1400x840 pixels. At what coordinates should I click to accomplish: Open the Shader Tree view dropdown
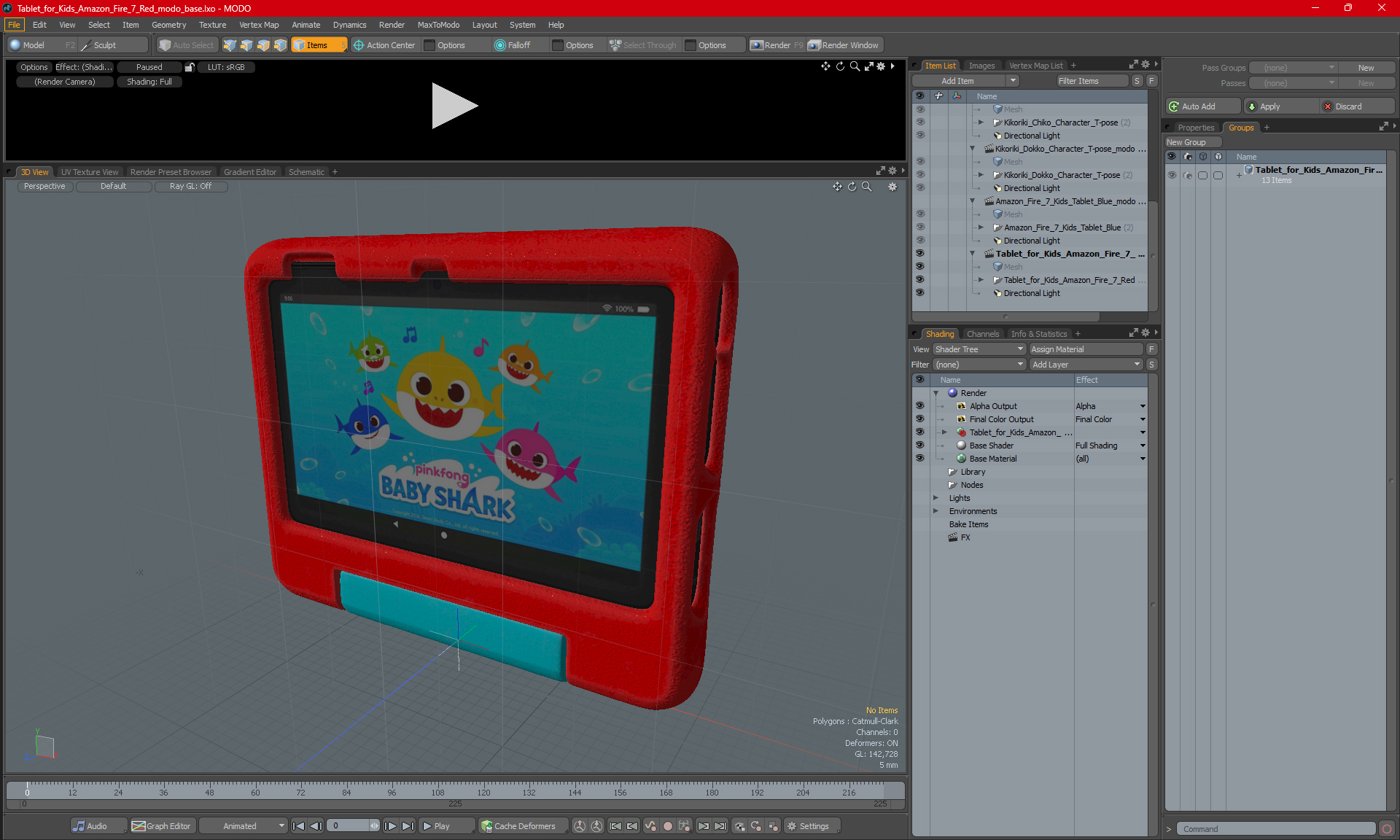979,349
